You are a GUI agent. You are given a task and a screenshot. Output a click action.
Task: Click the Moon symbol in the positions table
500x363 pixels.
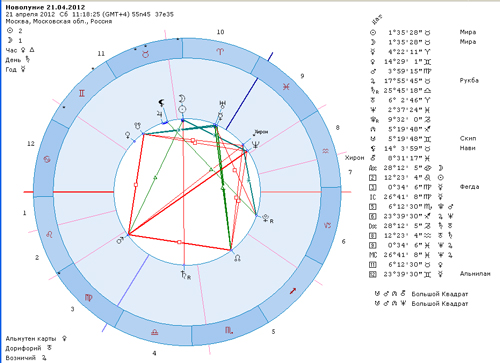[x=373, y=42]
